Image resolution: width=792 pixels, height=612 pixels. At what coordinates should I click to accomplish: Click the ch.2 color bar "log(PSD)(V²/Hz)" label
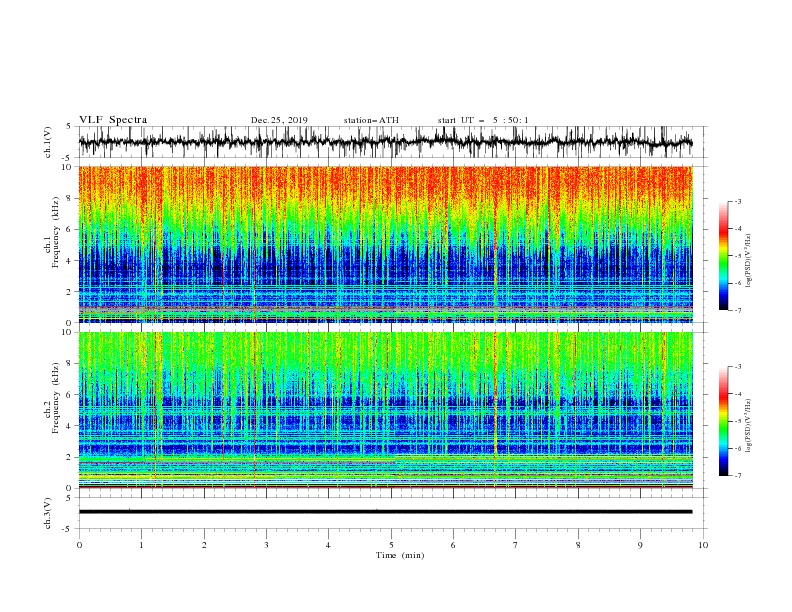[748, 426]
